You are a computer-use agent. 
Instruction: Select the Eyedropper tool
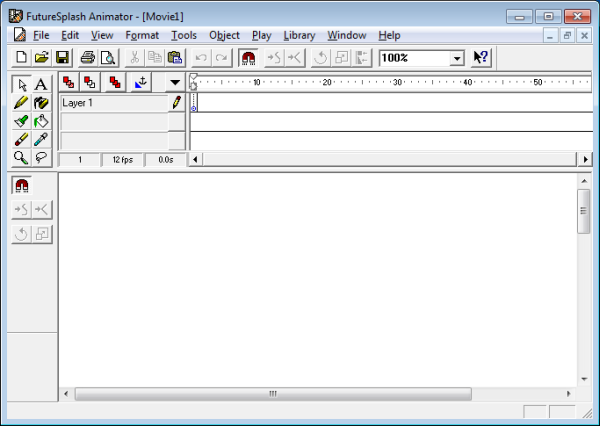pyautogui.click(x=41, y=139)
